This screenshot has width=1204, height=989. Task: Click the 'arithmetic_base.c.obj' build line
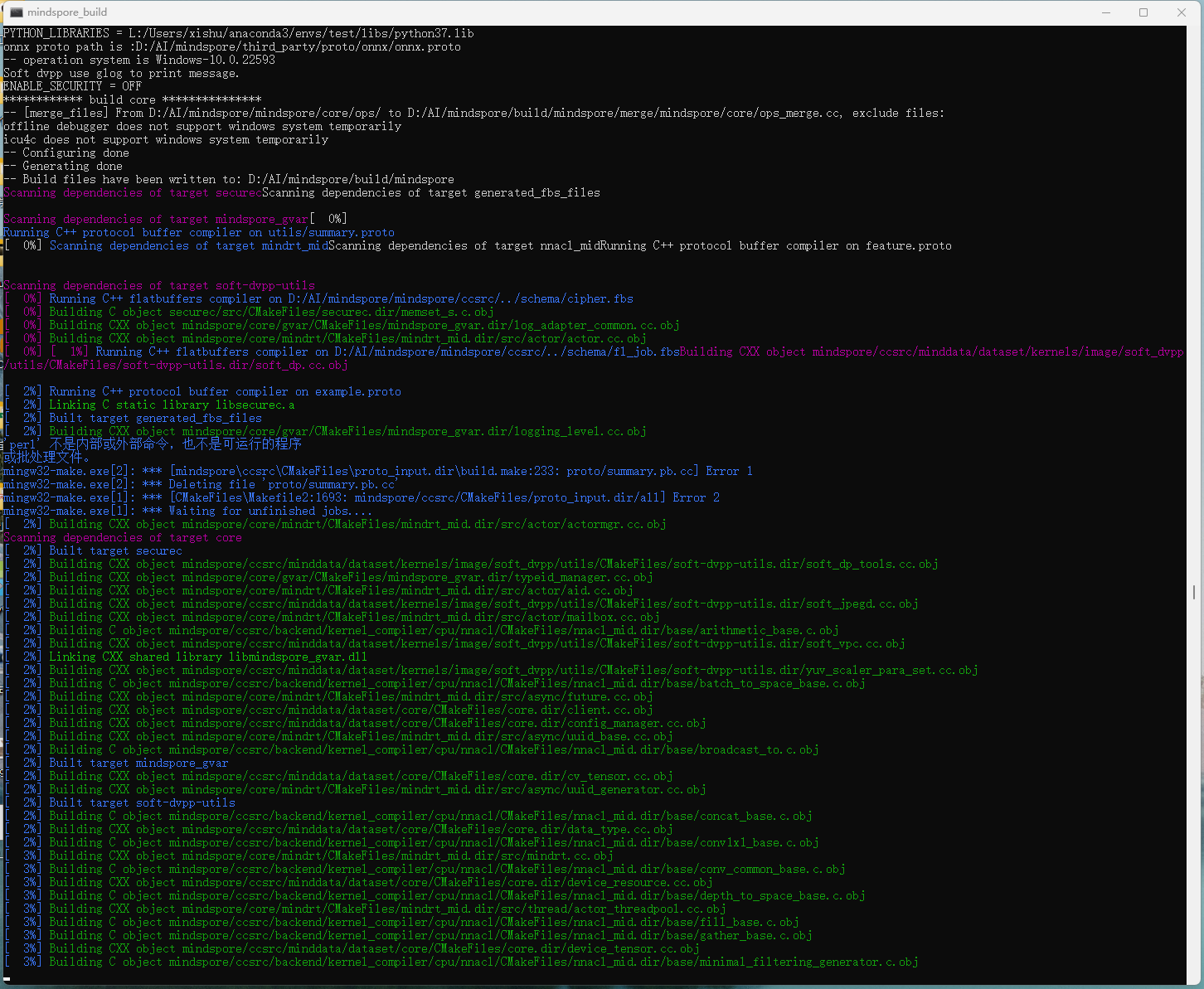click(421, 630)
